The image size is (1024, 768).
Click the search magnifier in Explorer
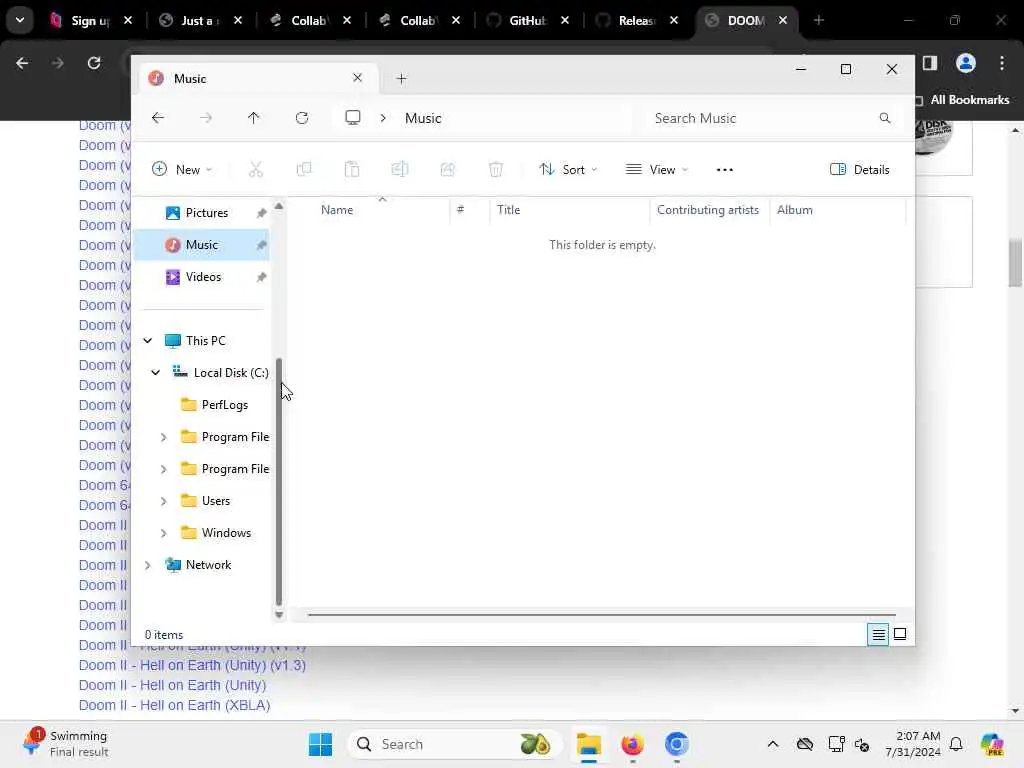click(x=885, y=118)
